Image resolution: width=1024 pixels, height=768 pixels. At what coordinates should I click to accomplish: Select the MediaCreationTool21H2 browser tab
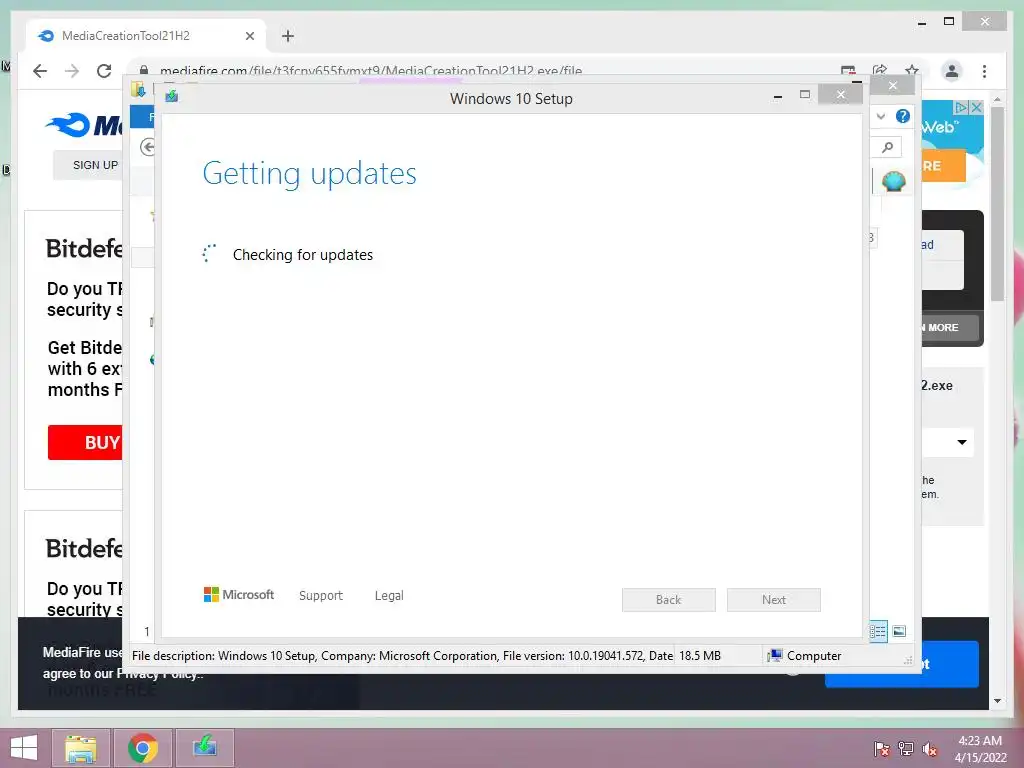point(146,36)
